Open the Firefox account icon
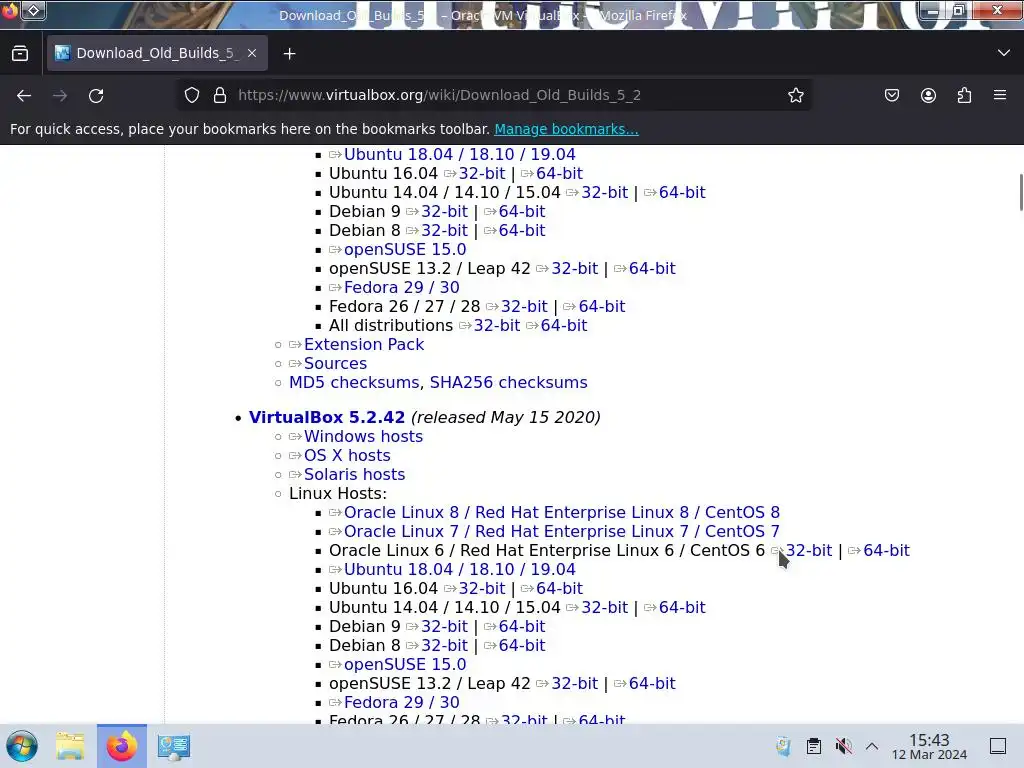 (928, 95)
